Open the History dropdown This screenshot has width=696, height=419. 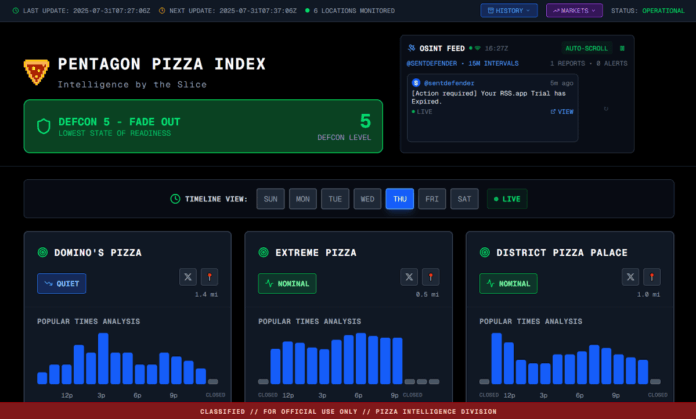pyautogui.click(x=509, y=10)
